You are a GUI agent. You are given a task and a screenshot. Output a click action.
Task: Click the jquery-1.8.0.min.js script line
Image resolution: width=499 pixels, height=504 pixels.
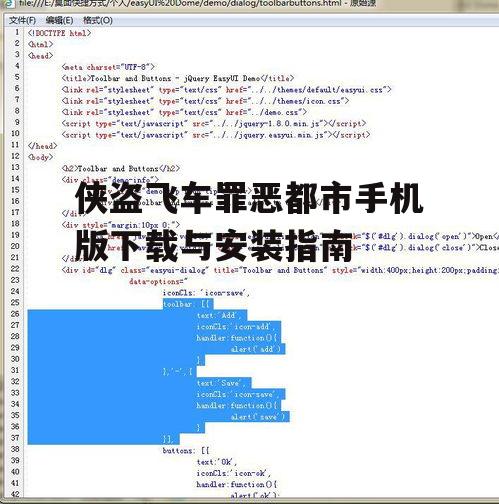click(214, 124)
